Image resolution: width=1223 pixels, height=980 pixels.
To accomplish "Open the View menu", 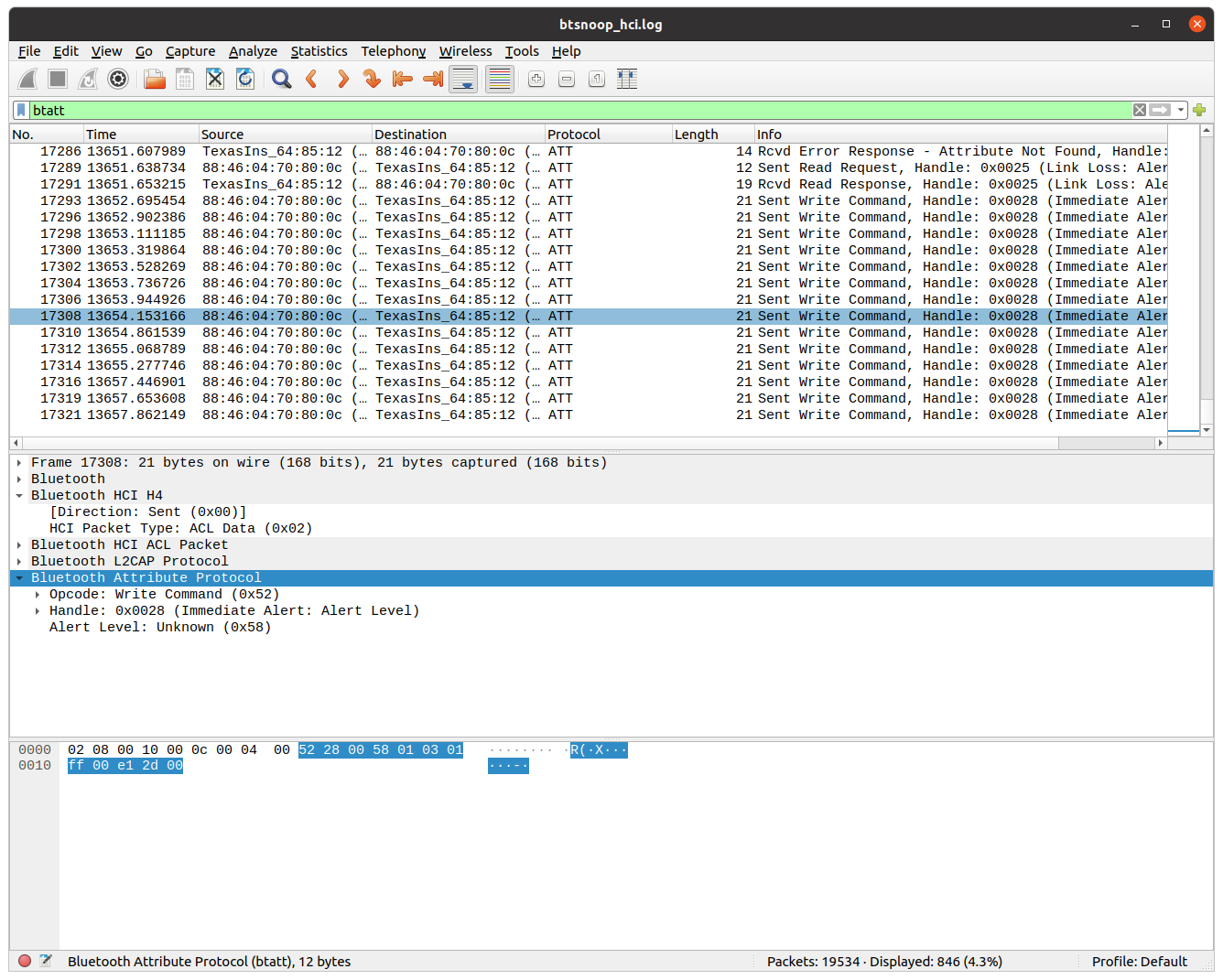I will (x=106, y=51).
